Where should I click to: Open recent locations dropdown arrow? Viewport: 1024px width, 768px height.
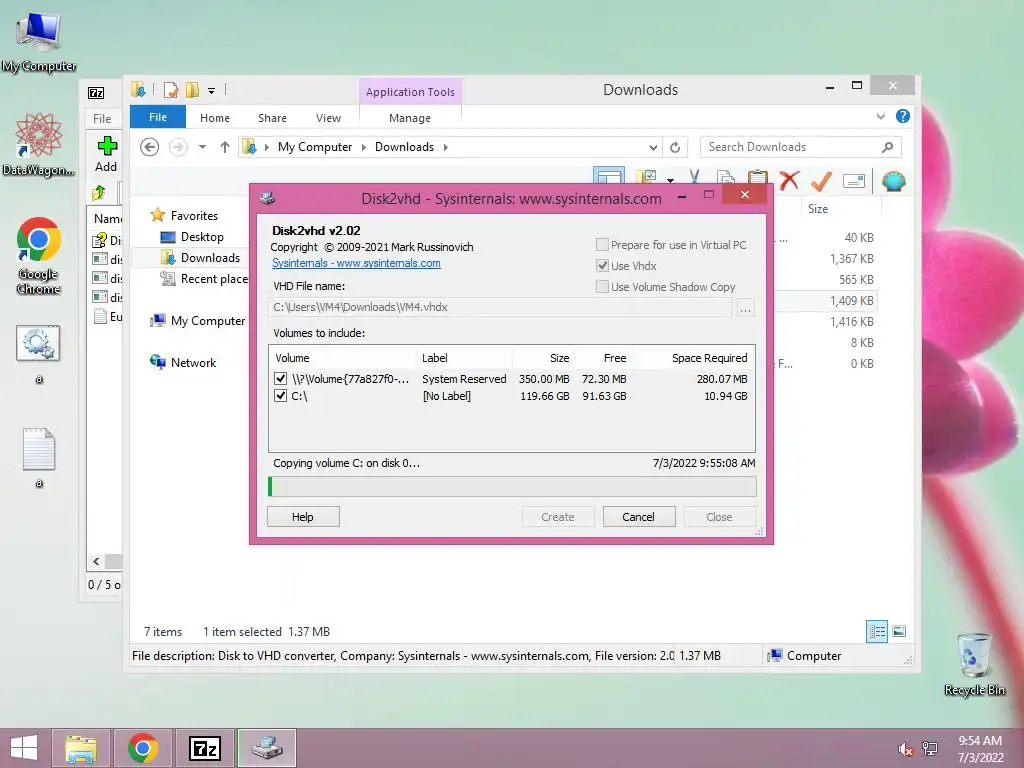pyautogui.click(x=202, y=147)
